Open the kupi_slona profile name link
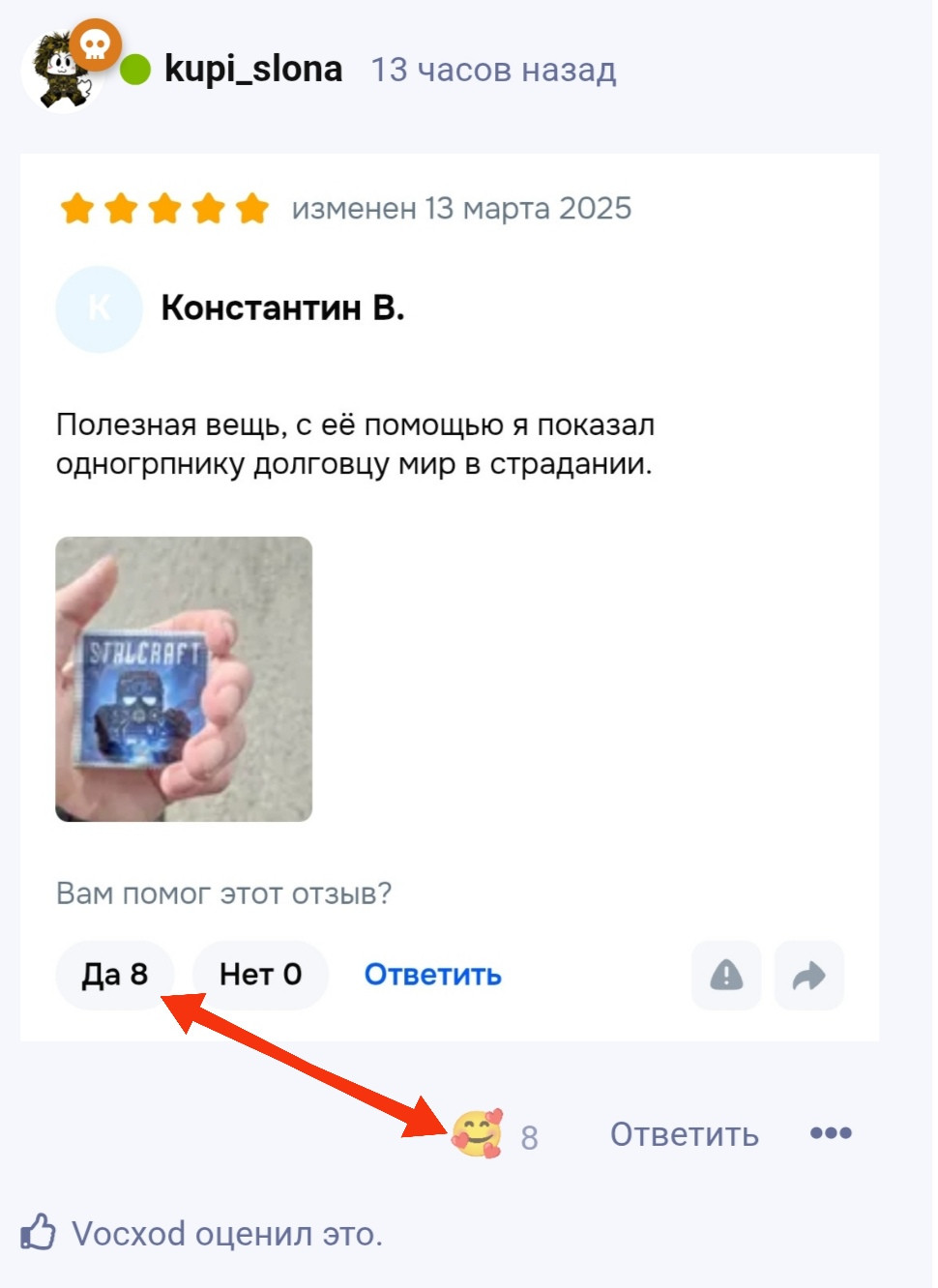 click(253, 70)
